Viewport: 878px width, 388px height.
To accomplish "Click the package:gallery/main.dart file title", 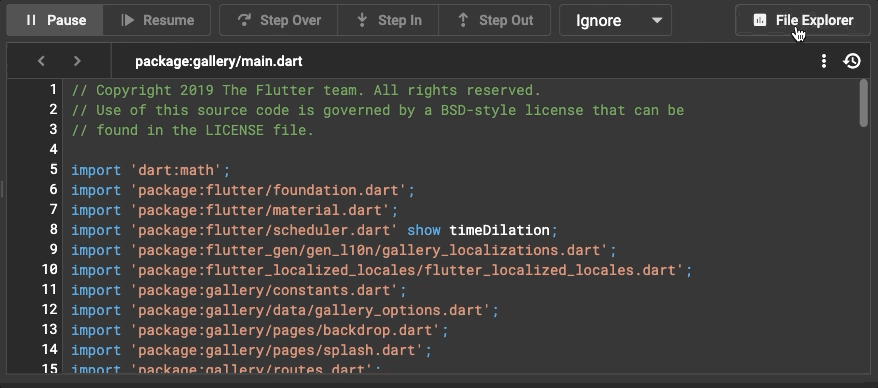I will (x=218, y=61).
